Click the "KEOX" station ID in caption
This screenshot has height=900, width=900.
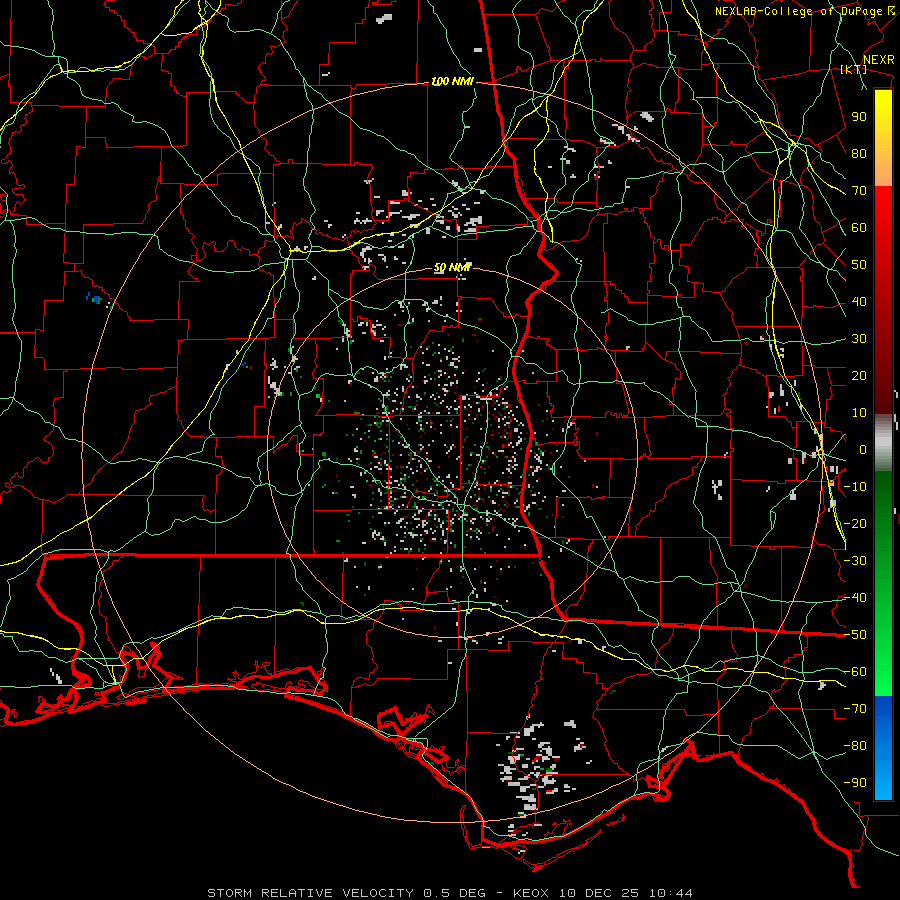(531, 893)
